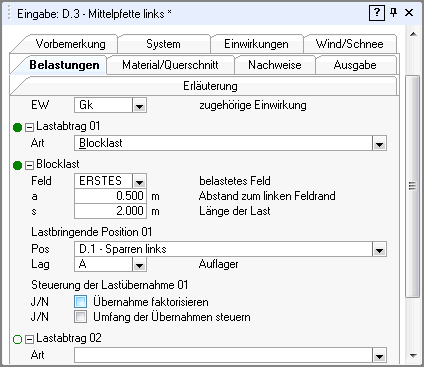Open the EW dropdown showing Gk
This screenshot has height=367, width=424.
(139, 106)
